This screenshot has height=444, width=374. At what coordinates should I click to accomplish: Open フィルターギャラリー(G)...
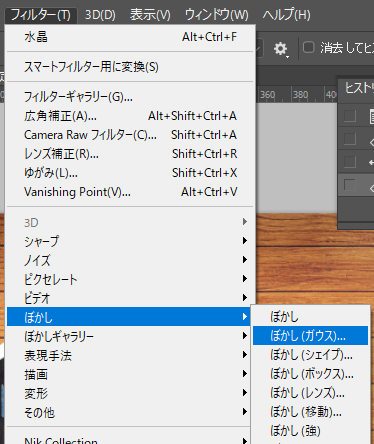pos(130,97)
